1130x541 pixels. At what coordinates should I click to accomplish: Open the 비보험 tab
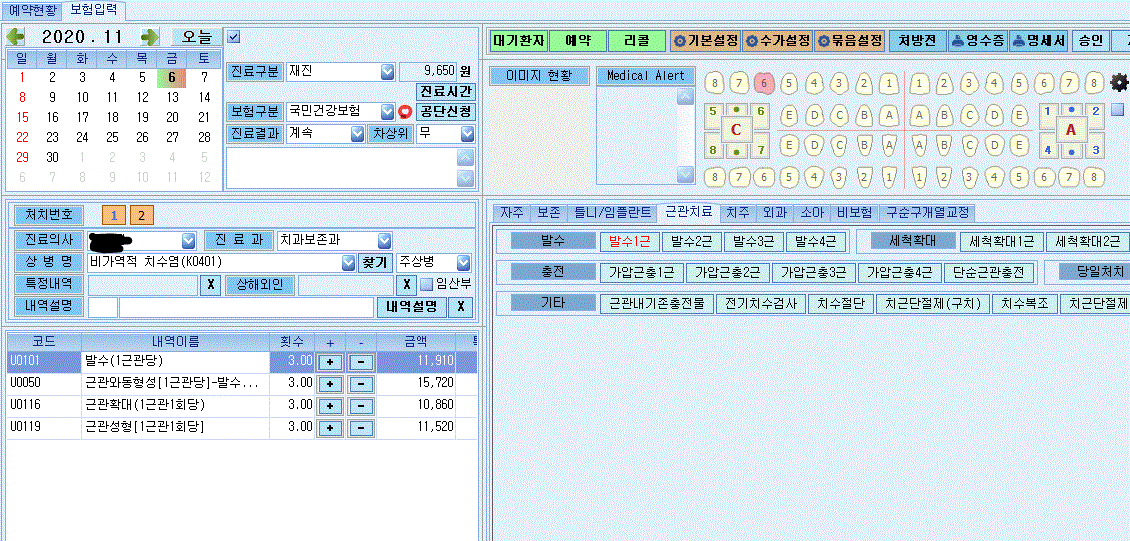854,213
